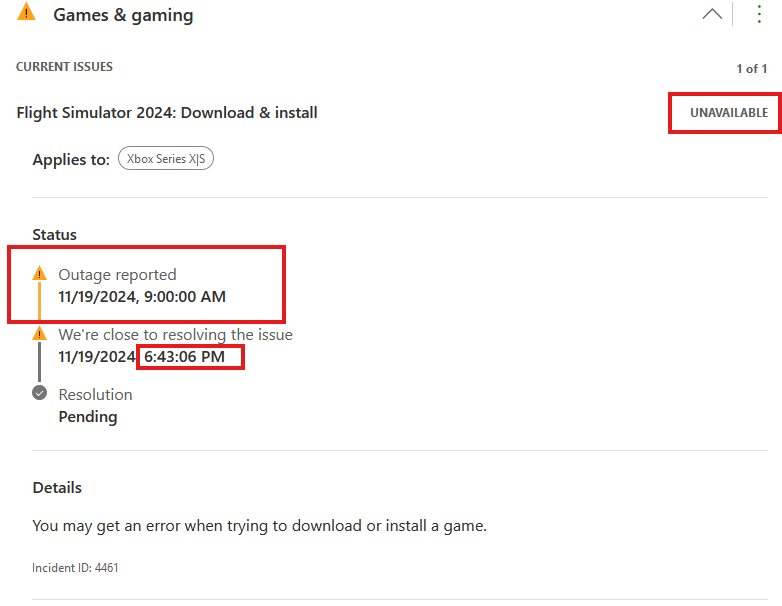Click the CURRENT ISSUES label

coord(64,67)
